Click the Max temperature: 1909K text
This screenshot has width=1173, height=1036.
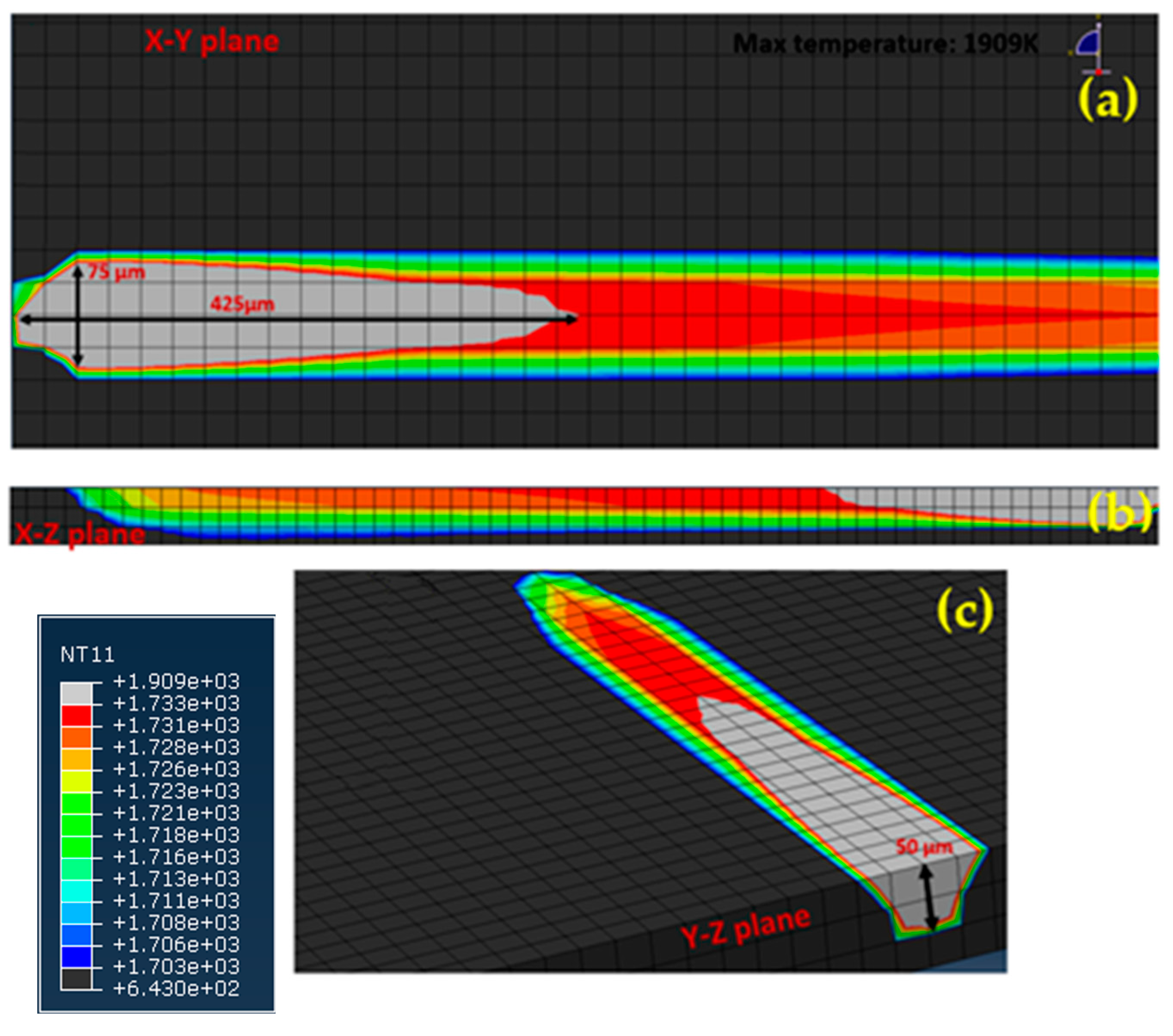click(885, 44)
